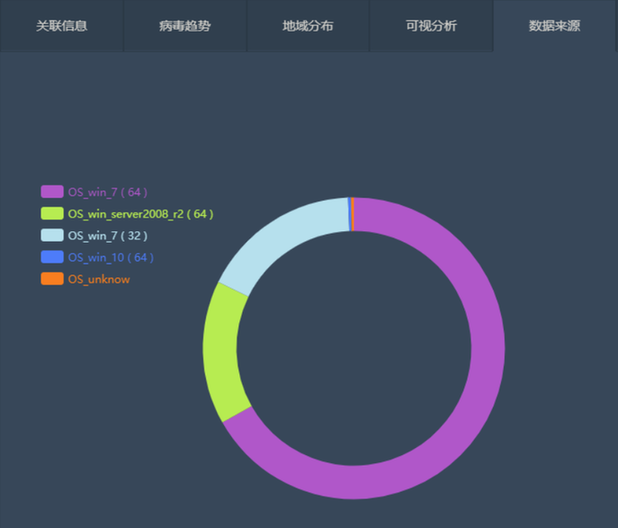The image size is (618, 528).
Task: Toggle the light blue OS_win_7 (32) swatch
Action: click(52, 235)
